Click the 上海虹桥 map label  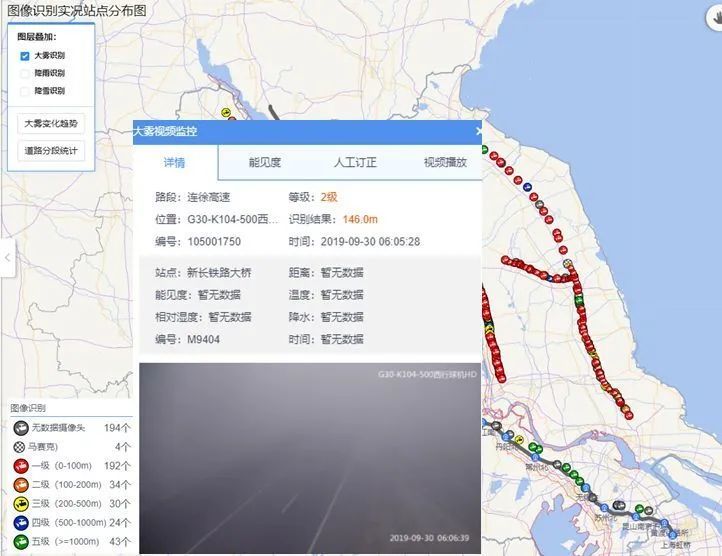(676, 544)
